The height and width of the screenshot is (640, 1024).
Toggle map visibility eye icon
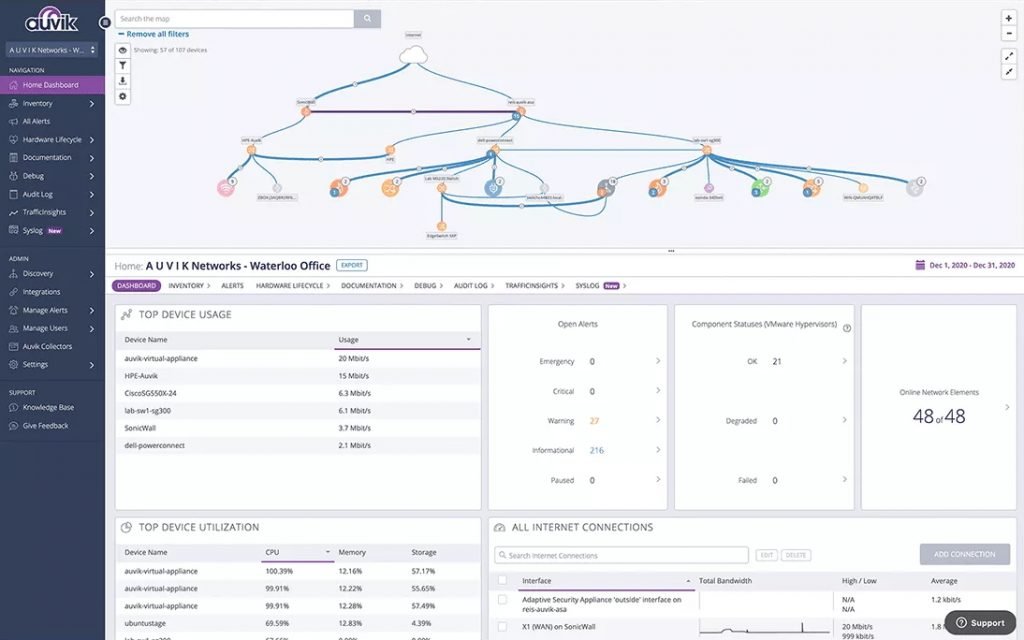coord(123,49)
